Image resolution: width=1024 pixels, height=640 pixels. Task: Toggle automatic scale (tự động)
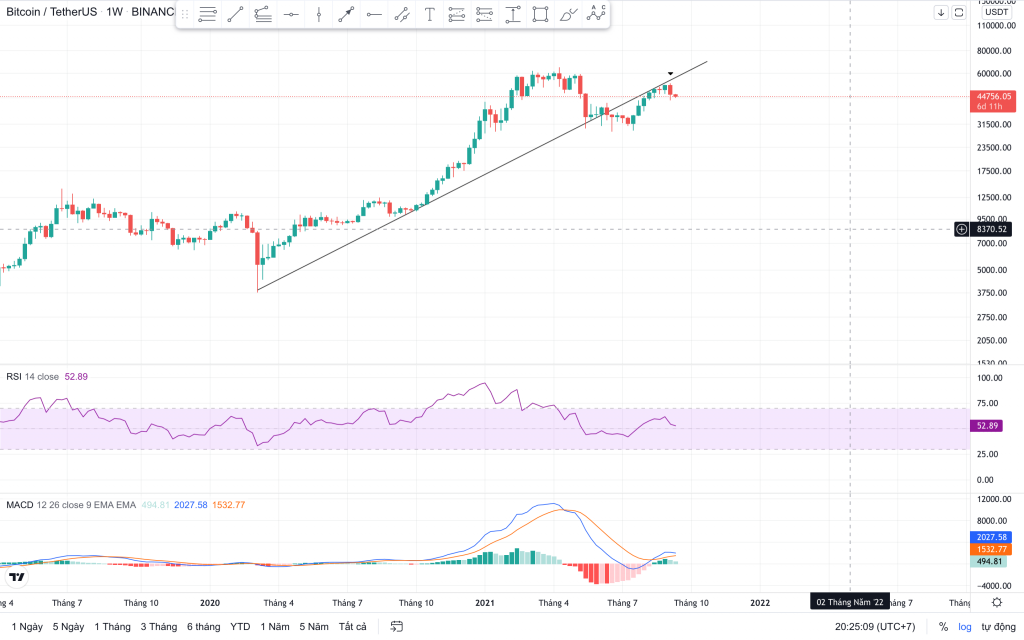[x=997, y=627]
